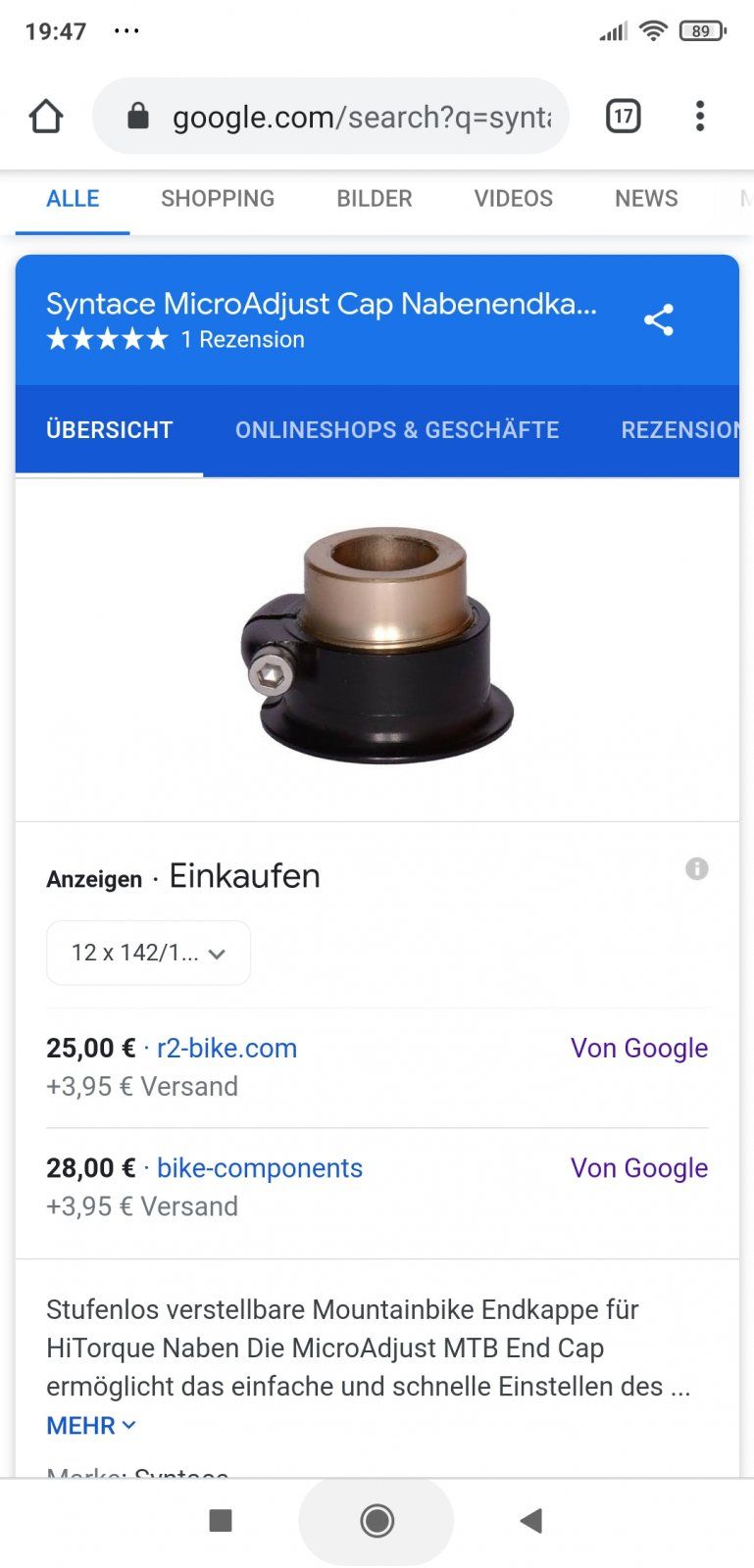
Task: Switch to the BILDER search tab
Action: click(x=375, y=199)
